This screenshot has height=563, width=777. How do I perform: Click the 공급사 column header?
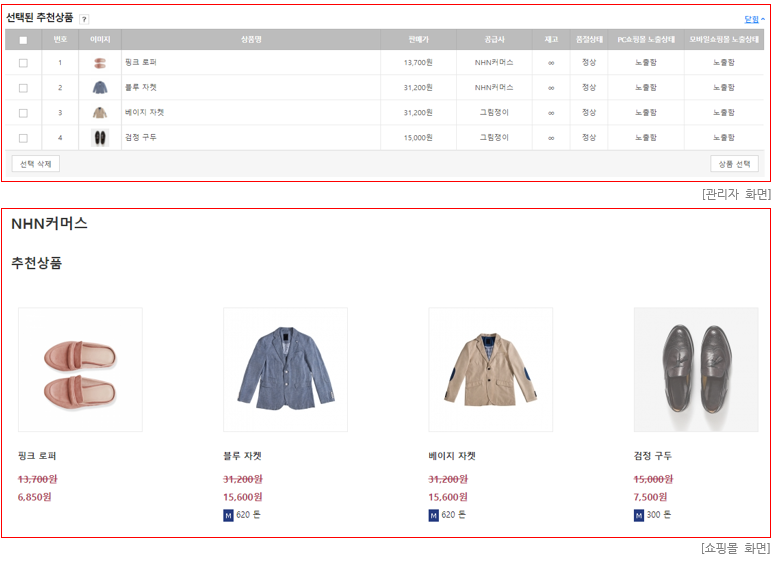point(494,40)
